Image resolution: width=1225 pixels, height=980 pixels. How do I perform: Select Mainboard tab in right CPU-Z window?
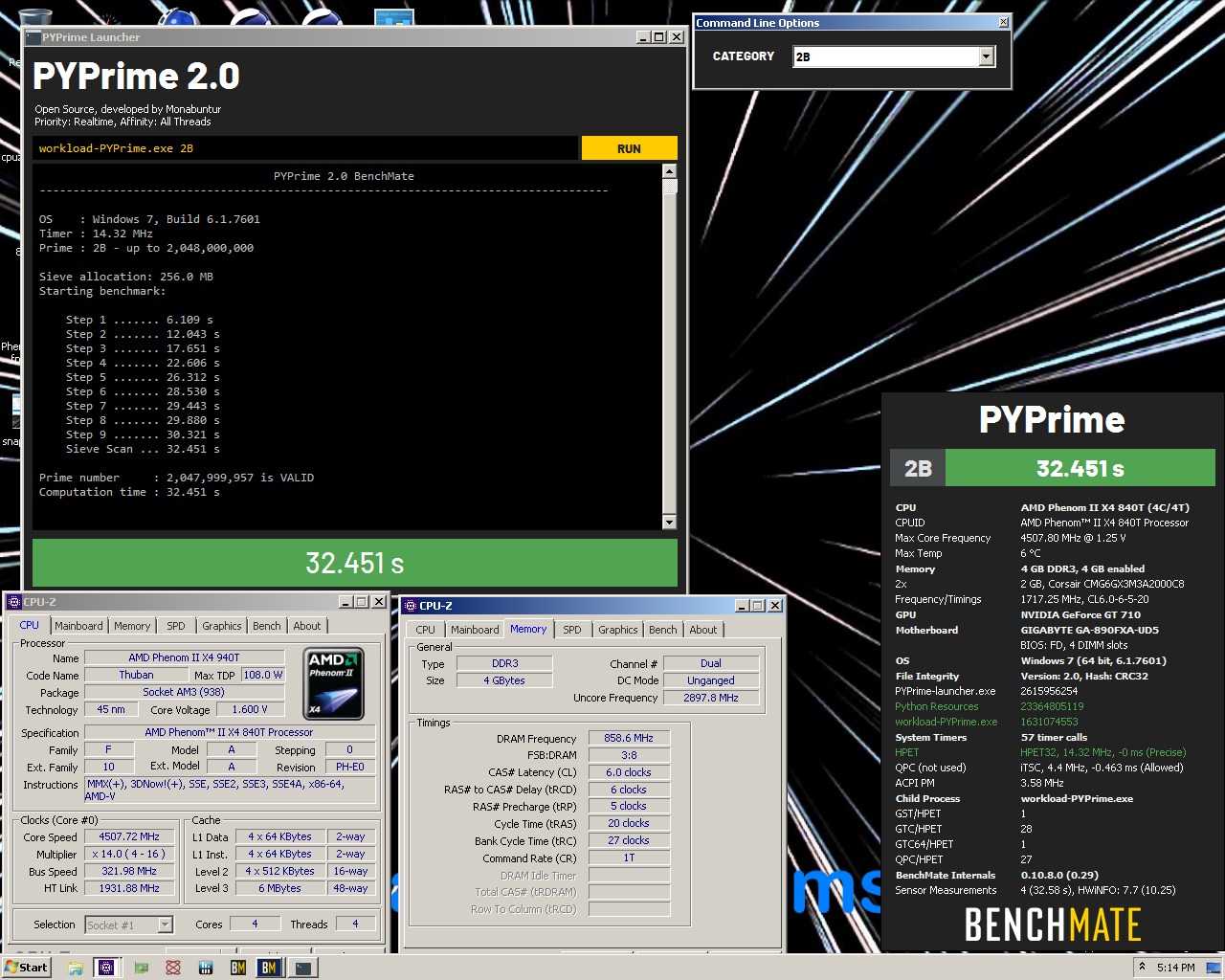[475, 630]
